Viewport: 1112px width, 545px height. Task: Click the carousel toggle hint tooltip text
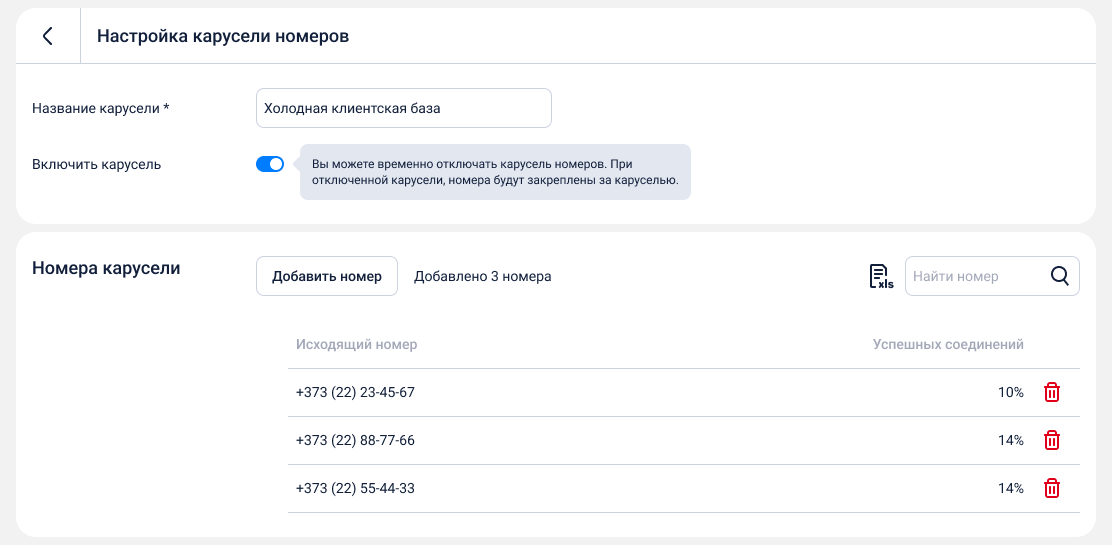pos(495,172)
